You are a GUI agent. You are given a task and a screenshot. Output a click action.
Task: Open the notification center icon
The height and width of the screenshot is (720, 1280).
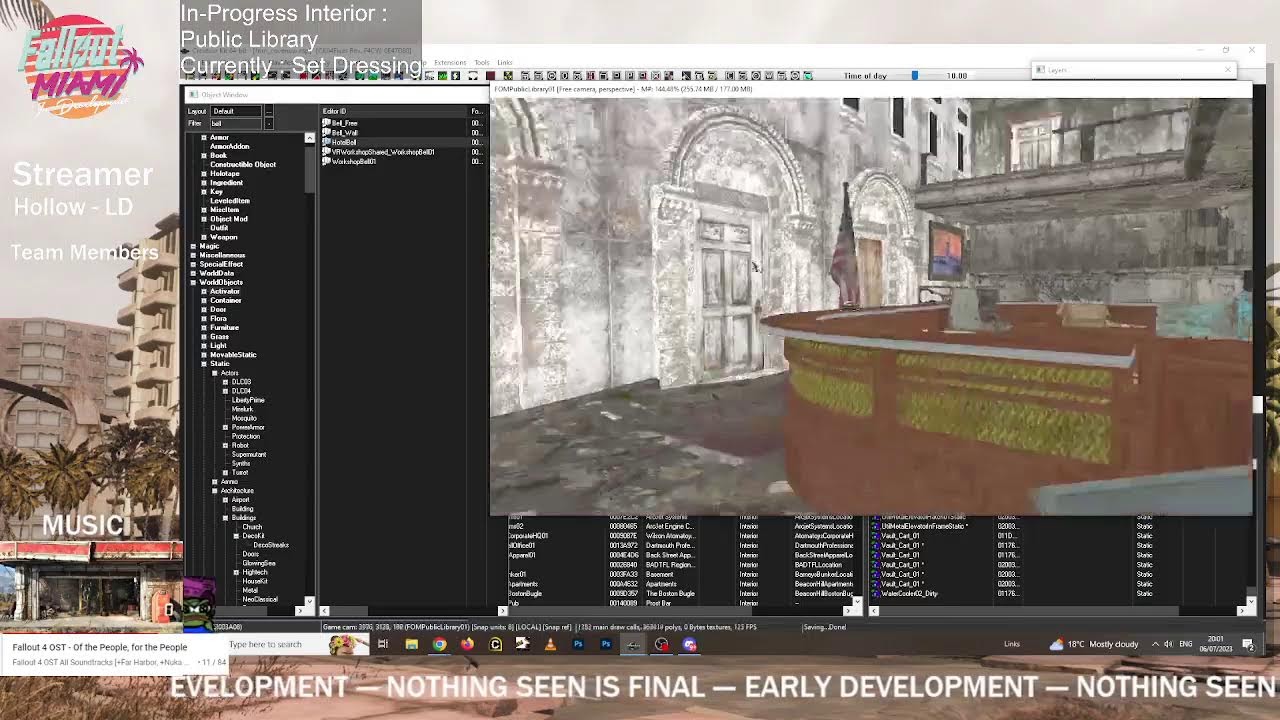(x=1248, y=645)
